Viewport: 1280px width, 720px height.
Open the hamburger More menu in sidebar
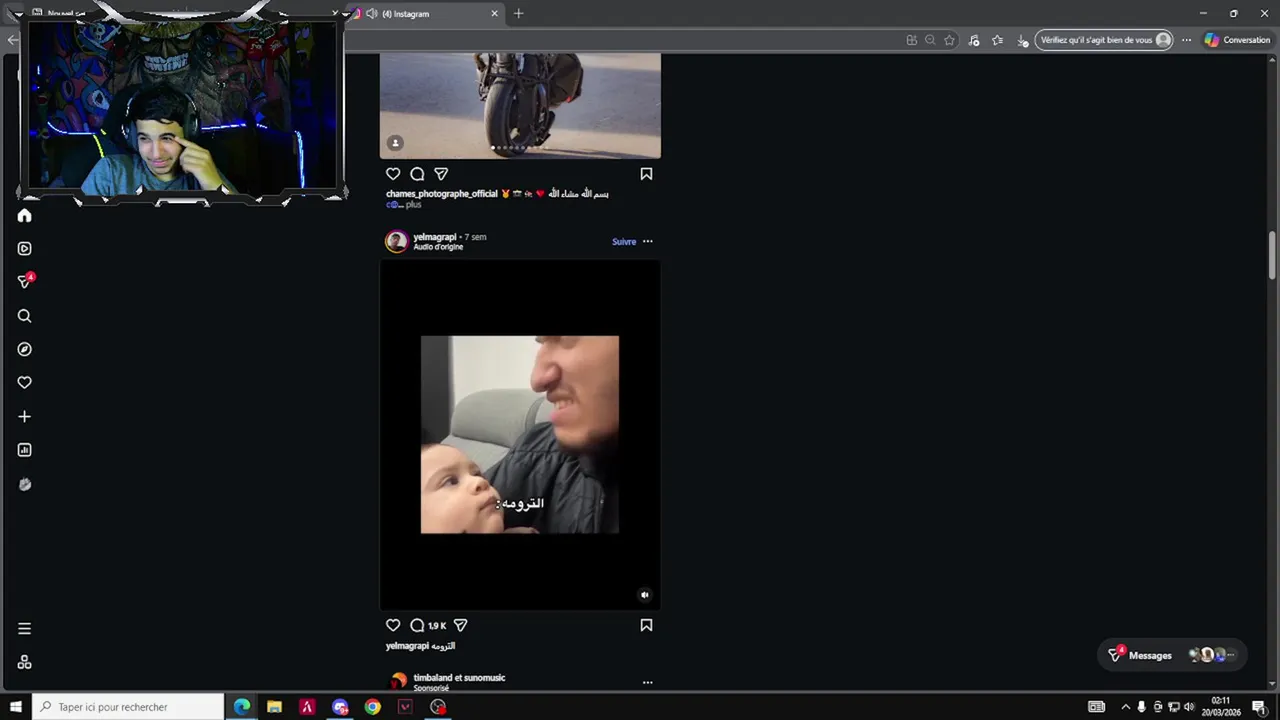coord(25,629)
